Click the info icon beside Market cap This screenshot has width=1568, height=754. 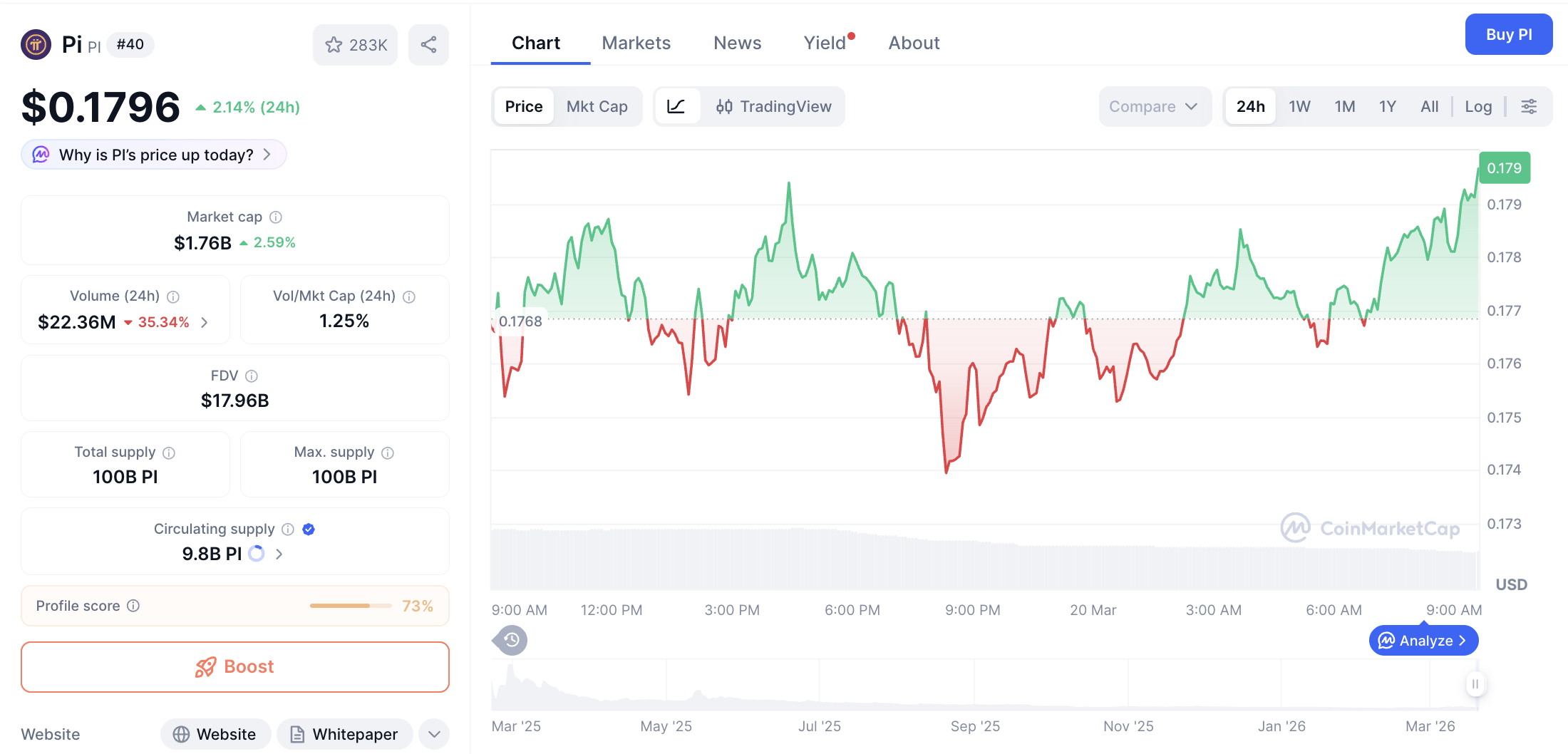[x=275, y=217]
